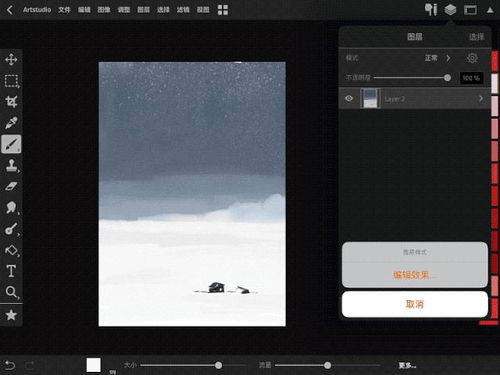Select the Layer 2 thumbnail

point(370,98)
